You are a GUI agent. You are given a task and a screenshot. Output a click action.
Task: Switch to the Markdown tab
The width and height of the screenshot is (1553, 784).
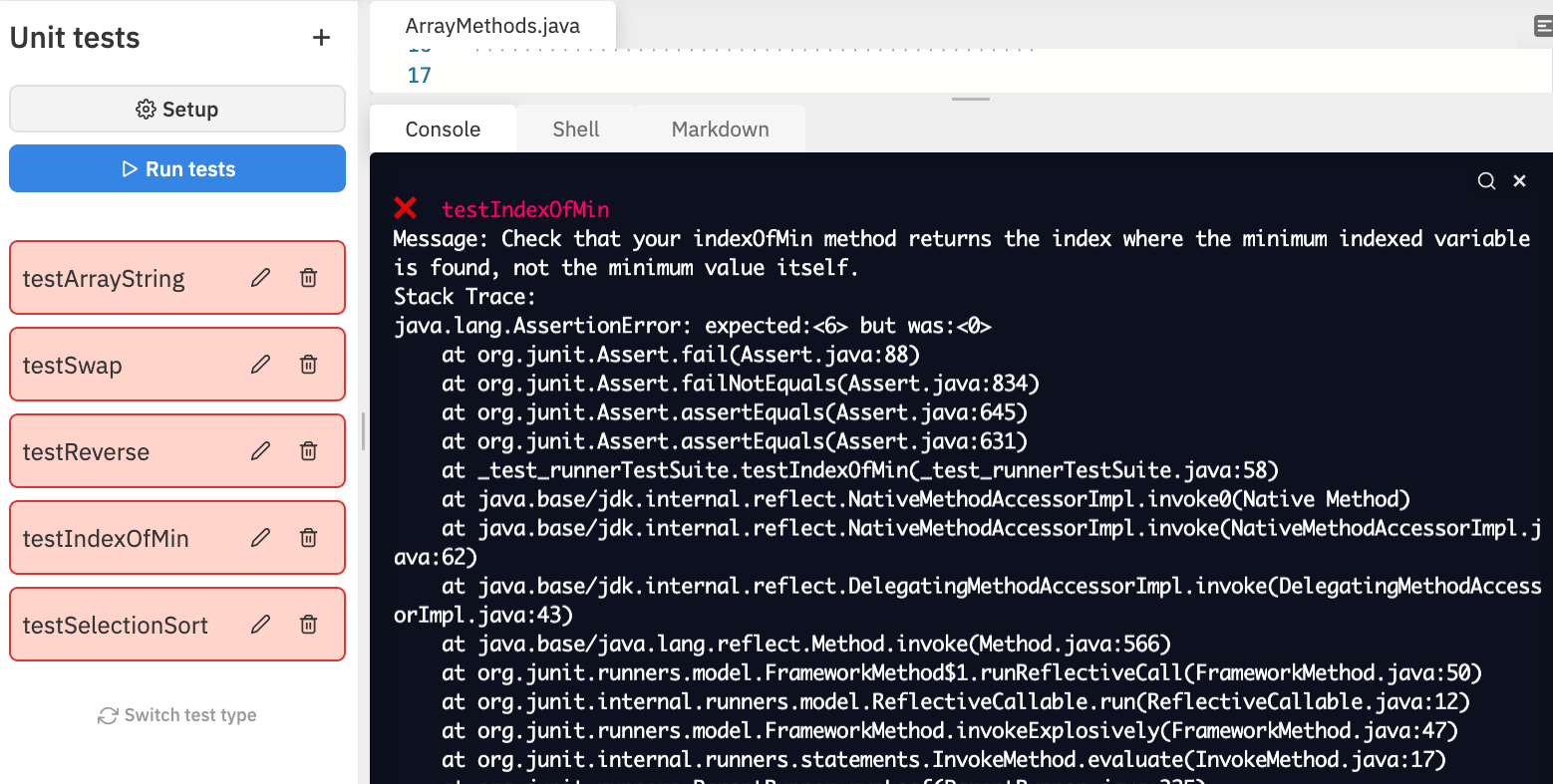(x=720, y=130)
